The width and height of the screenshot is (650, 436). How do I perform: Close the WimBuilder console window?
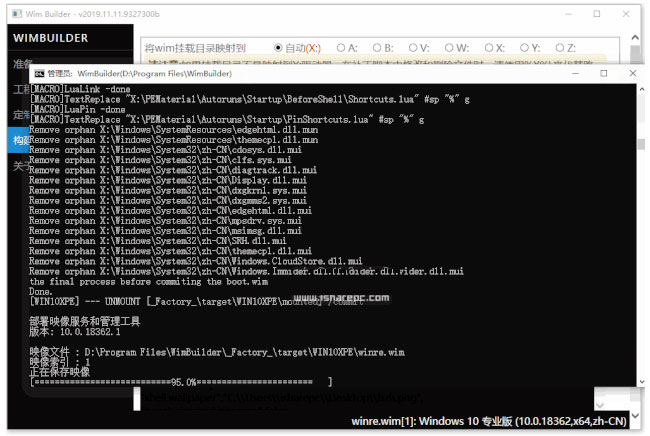pos(633,73)
